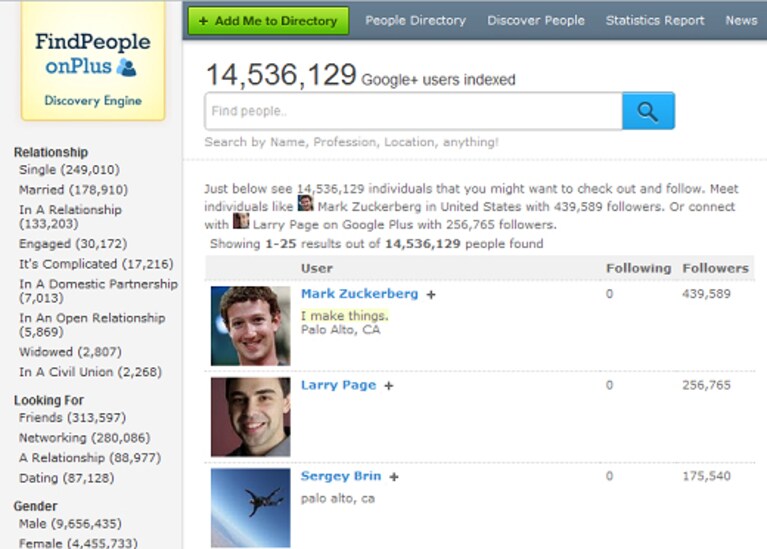Click 'Palo Alto, CA' under Mark Zuckerberg
Image resolution: width=767 pixels, height=549 pixels.
340,330
